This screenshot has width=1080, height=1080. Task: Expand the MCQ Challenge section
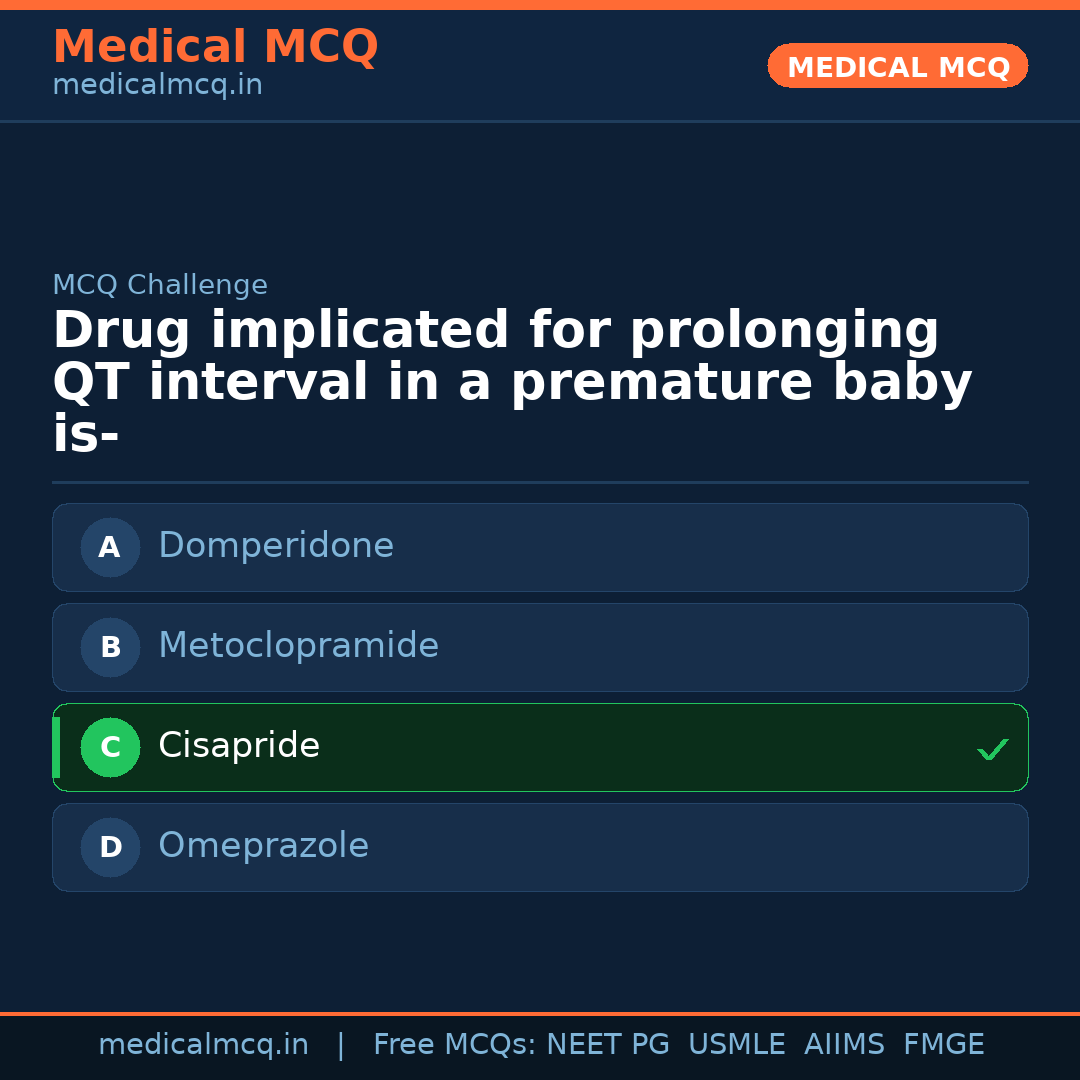(x=160, y=284)
